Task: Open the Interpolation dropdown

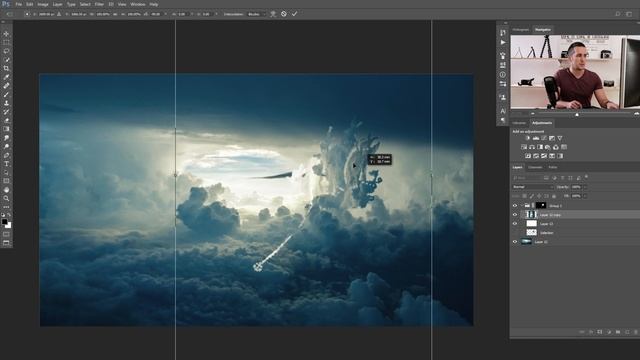Action: coord(256,14)
